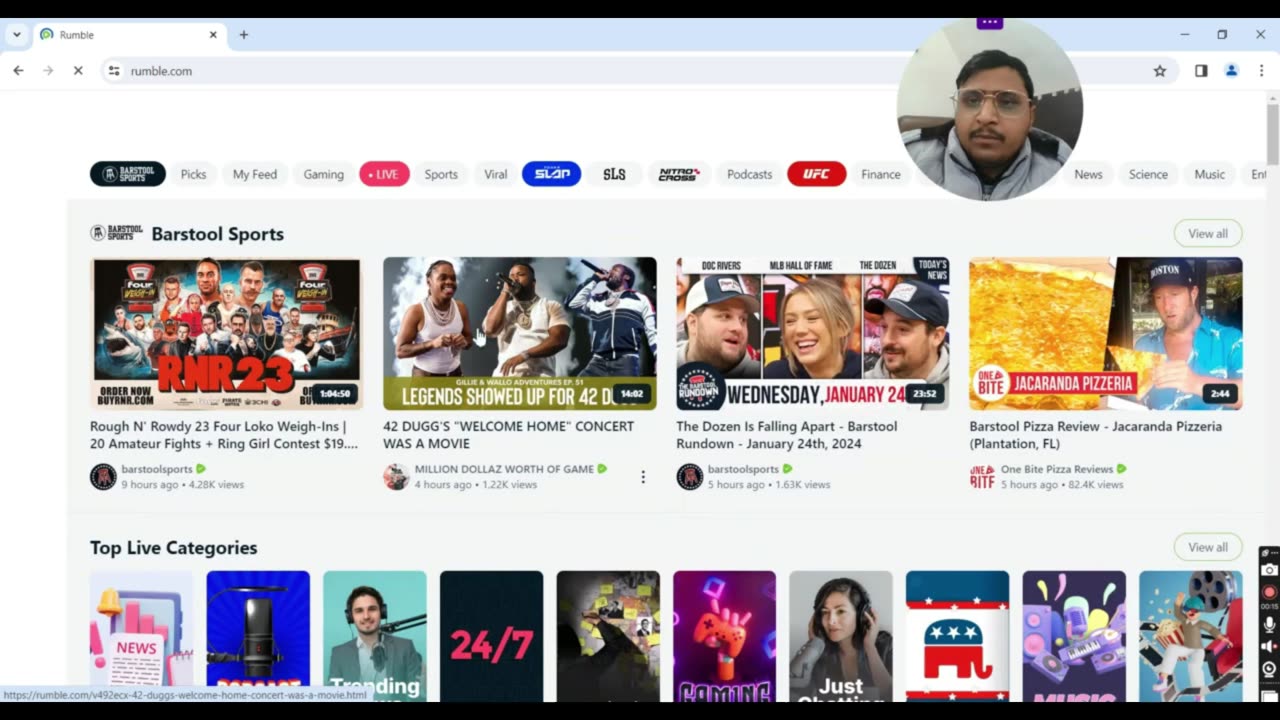Open the tab search dropdown arrow
The height and width of the screenshot is (720, 1280).
[16, 35]
